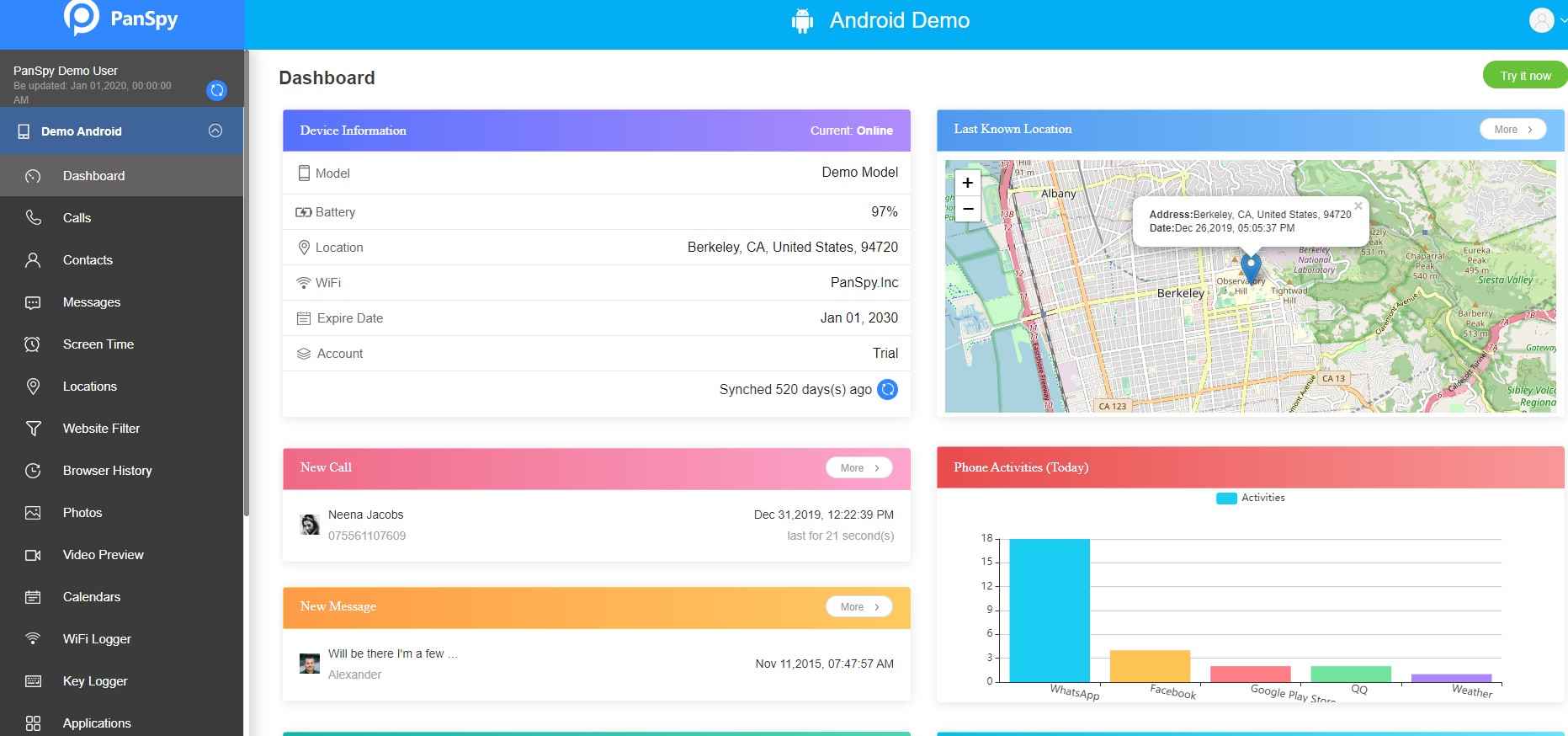Open More in New Message panel
This screenshot has height=736, width=1568.
coord(859,606)
